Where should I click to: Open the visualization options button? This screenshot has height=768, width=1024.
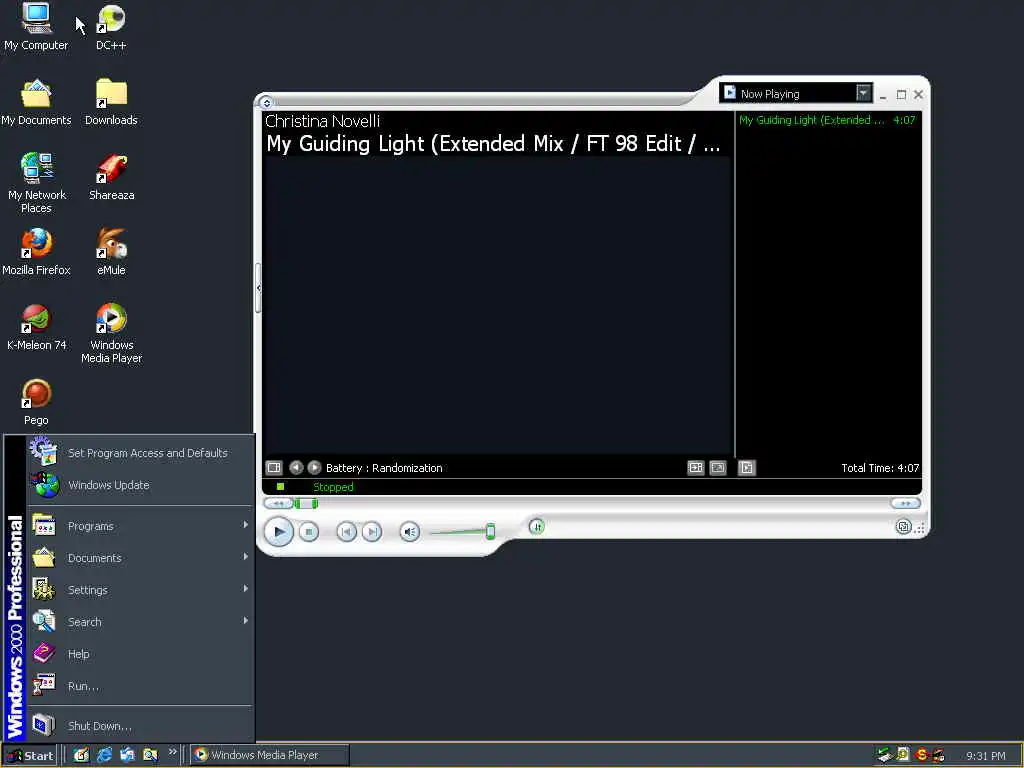tap(274, 468)
